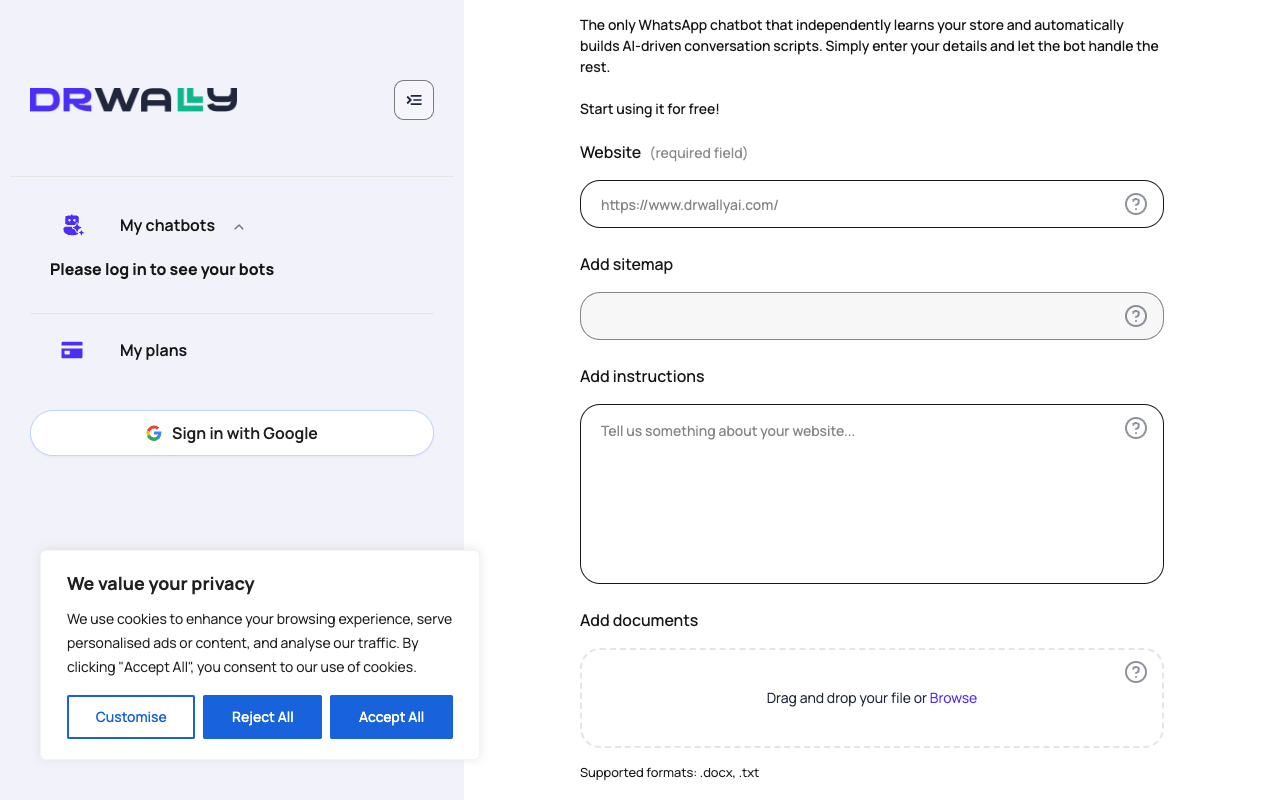Click Sign in with Google
Screen dimensions: 1280x800
tap(232, 433)
